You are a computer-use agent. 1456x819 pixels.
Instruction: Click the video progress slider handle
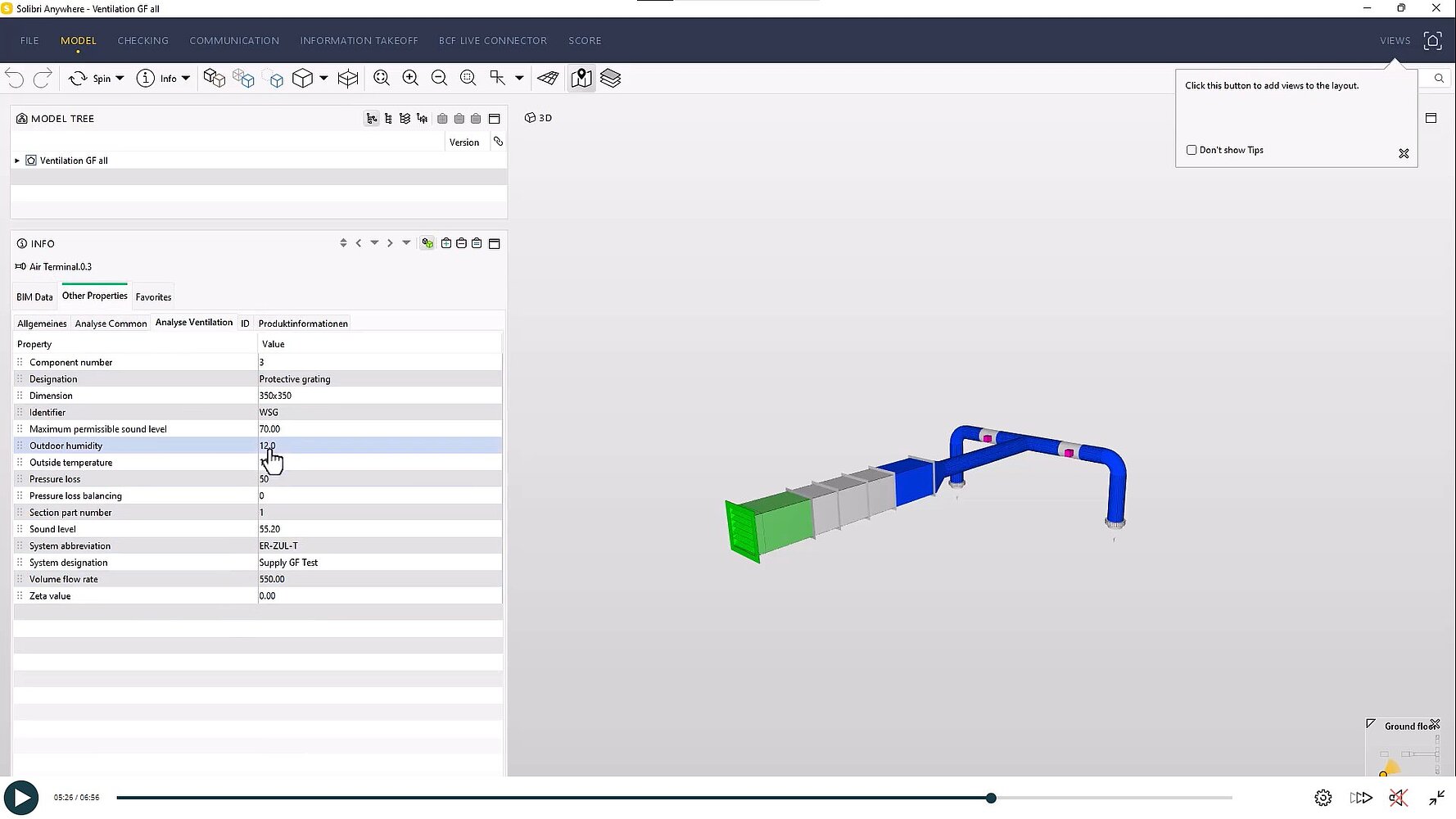click(991, 798)
